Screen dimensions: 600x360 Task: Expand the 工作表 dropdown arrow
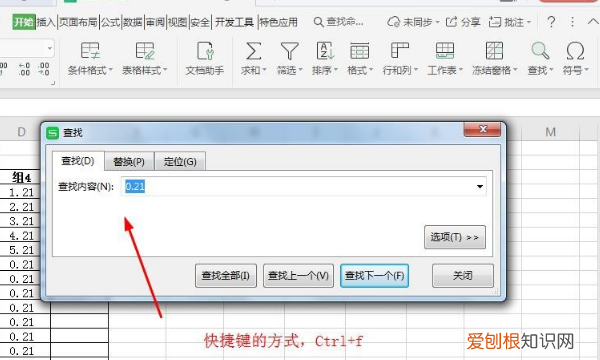460,70
